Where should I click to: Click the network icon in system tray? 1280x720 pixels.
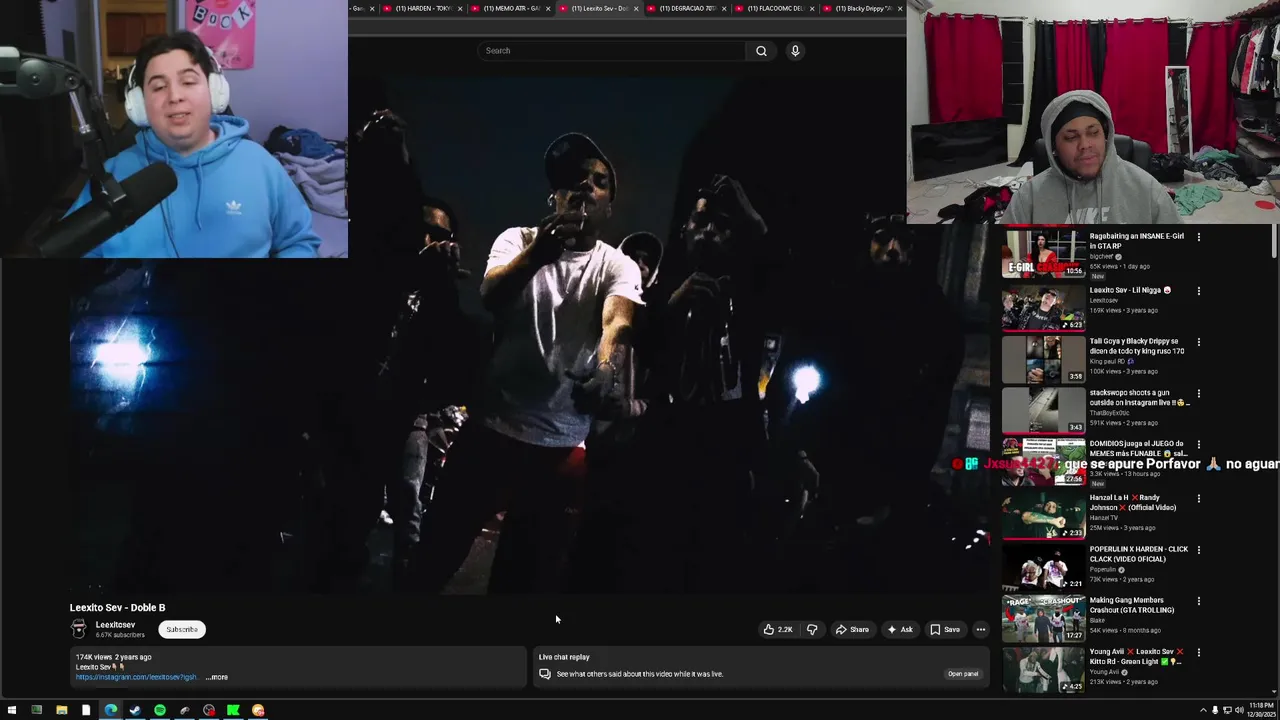[x=1227, y=710]
